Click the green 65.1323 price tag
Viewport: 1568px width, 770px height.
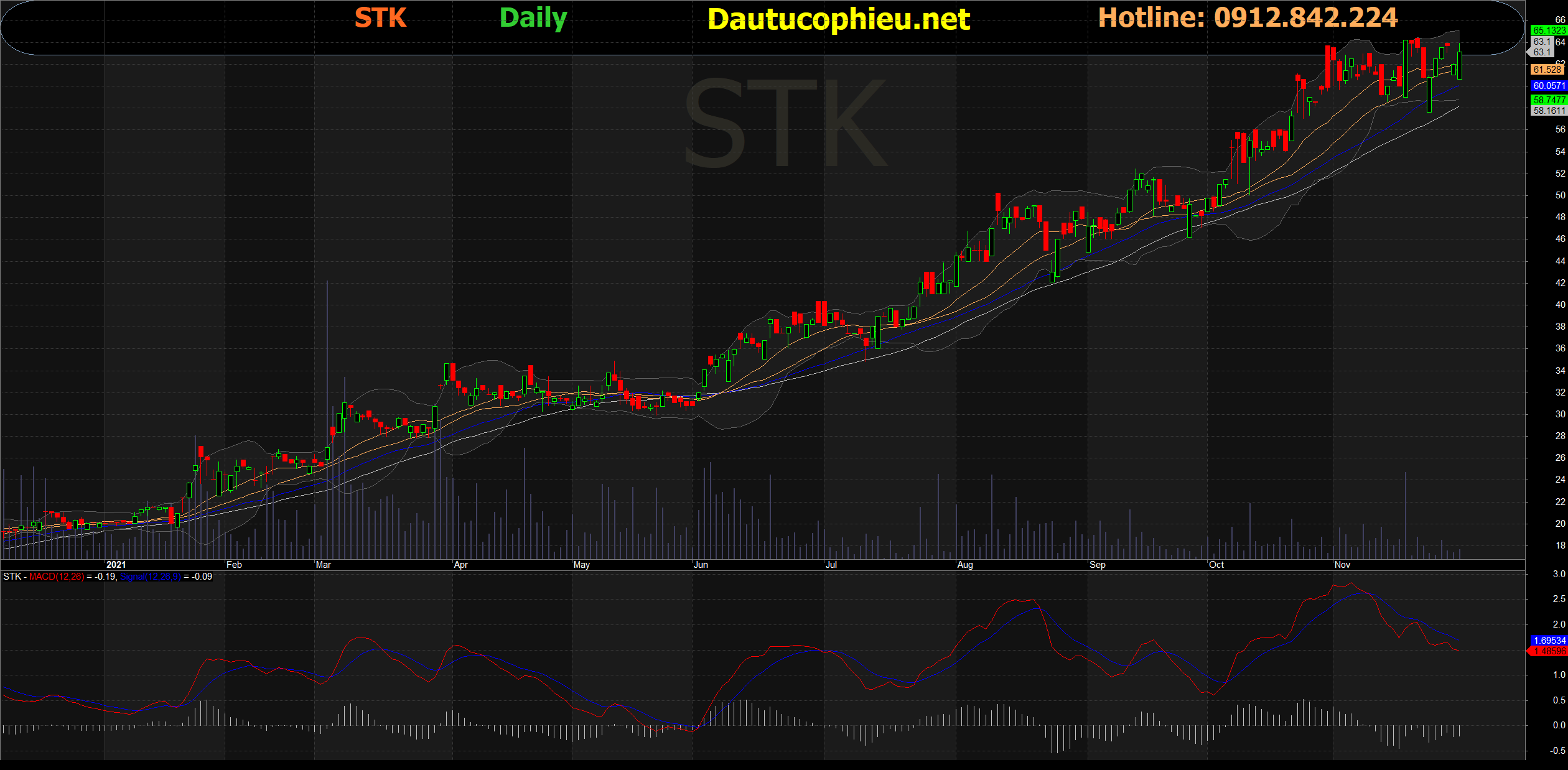pos(1548,30)
